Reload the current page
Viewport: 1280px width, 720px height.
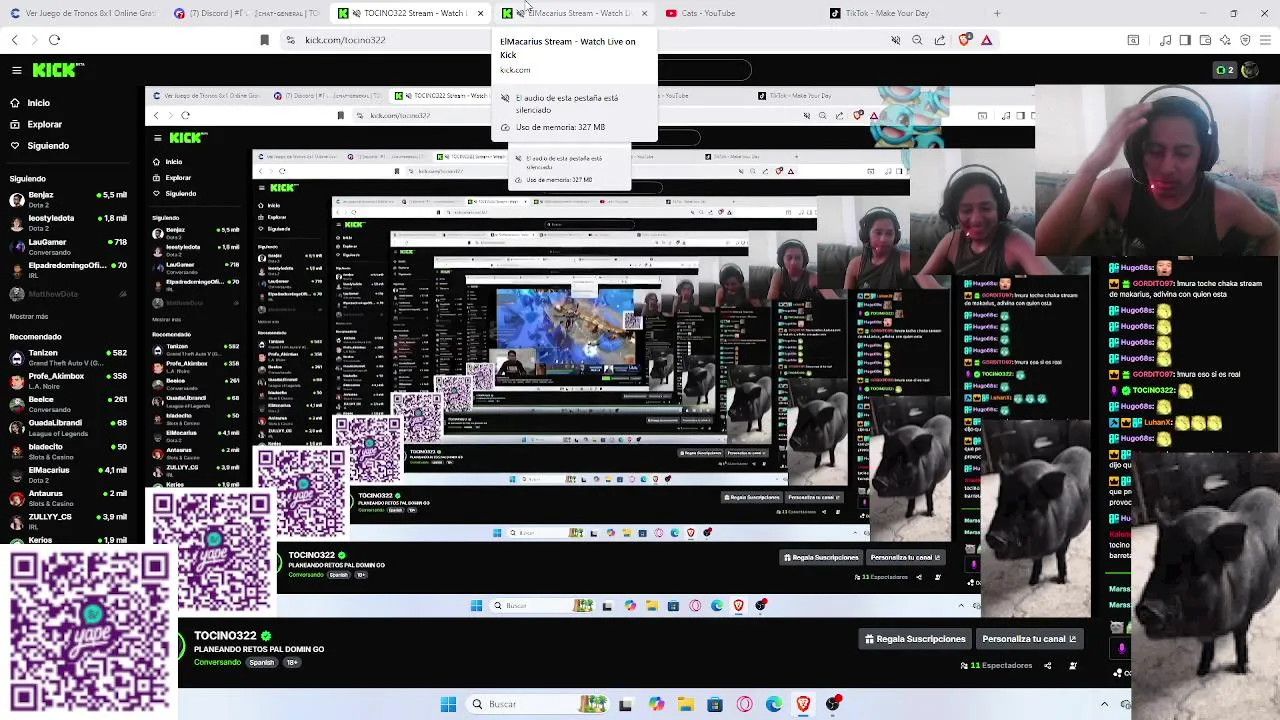tap(54, 40)
